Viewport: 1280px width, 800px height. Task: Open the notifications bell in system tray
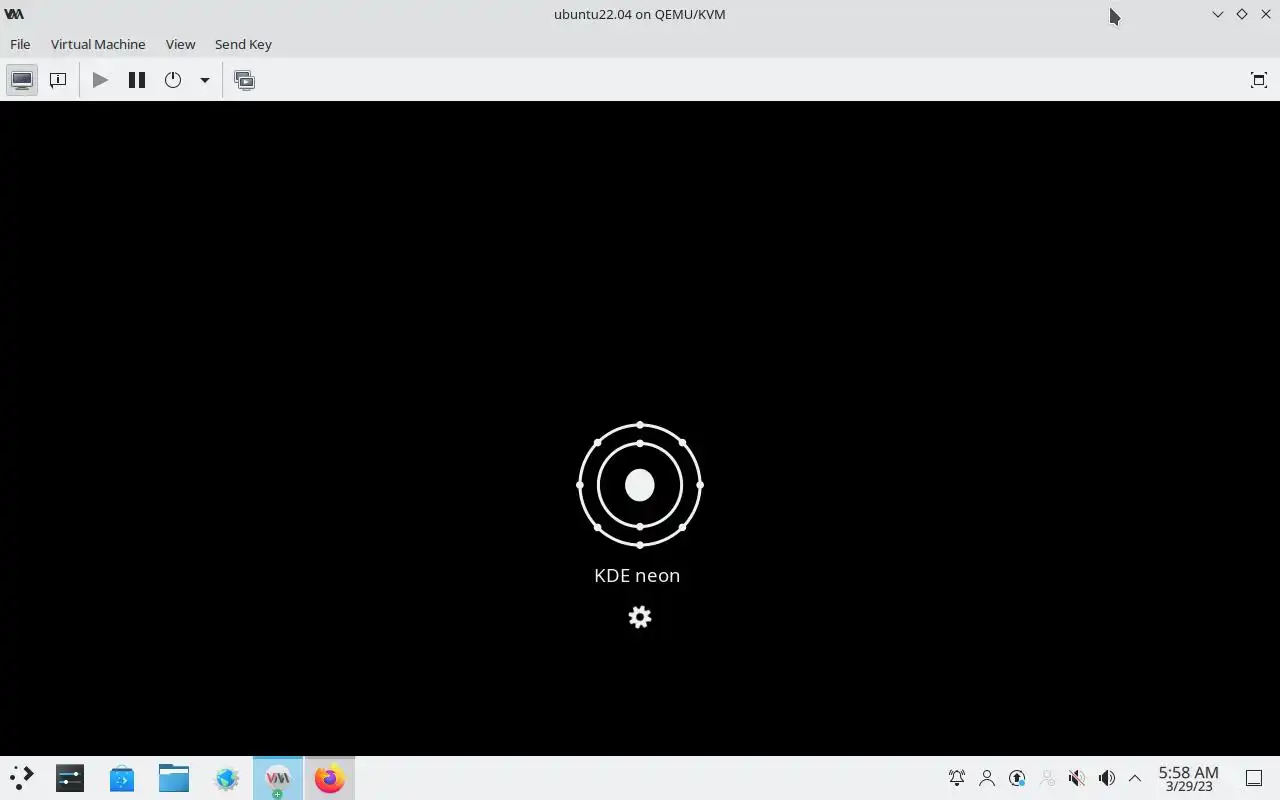pyautogui.click(x=957, y=778)
